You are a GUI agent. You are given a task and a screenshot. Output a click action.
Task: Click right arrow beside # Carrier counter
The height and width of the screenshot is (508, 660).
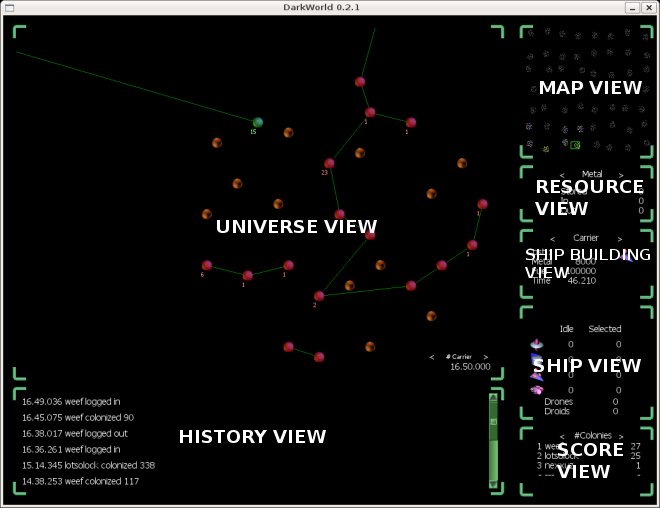[486, 357]
